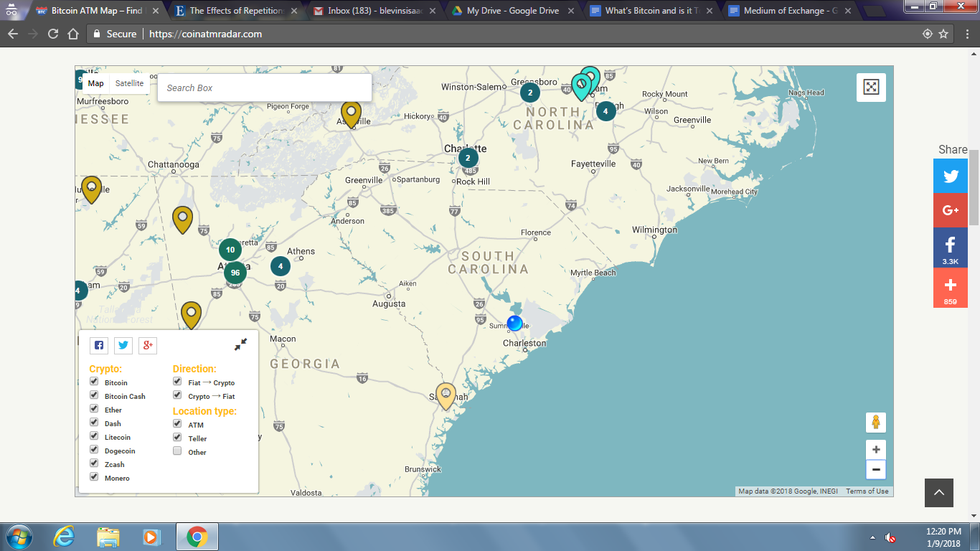
Task: Share via Google Plus sidebar button
Action: [x=950, y=210]
